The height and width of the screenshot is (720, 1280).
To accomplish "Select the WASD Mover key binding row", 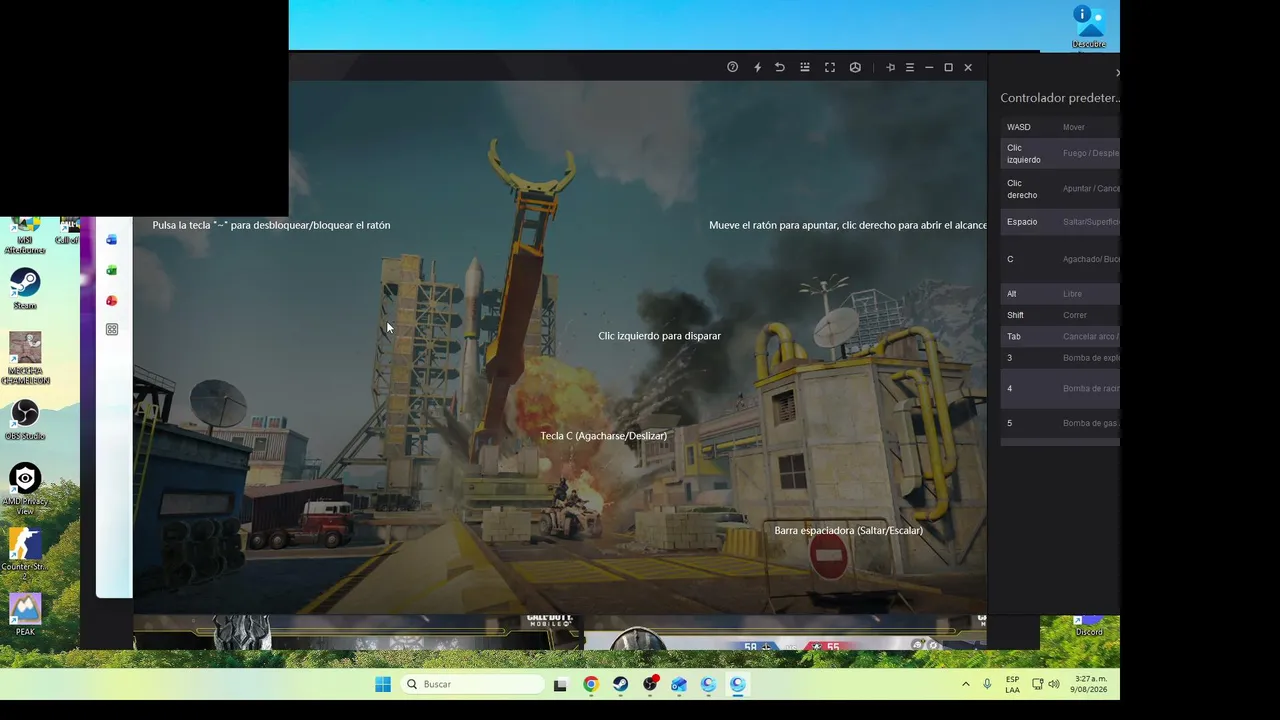I will (1060, 127).
